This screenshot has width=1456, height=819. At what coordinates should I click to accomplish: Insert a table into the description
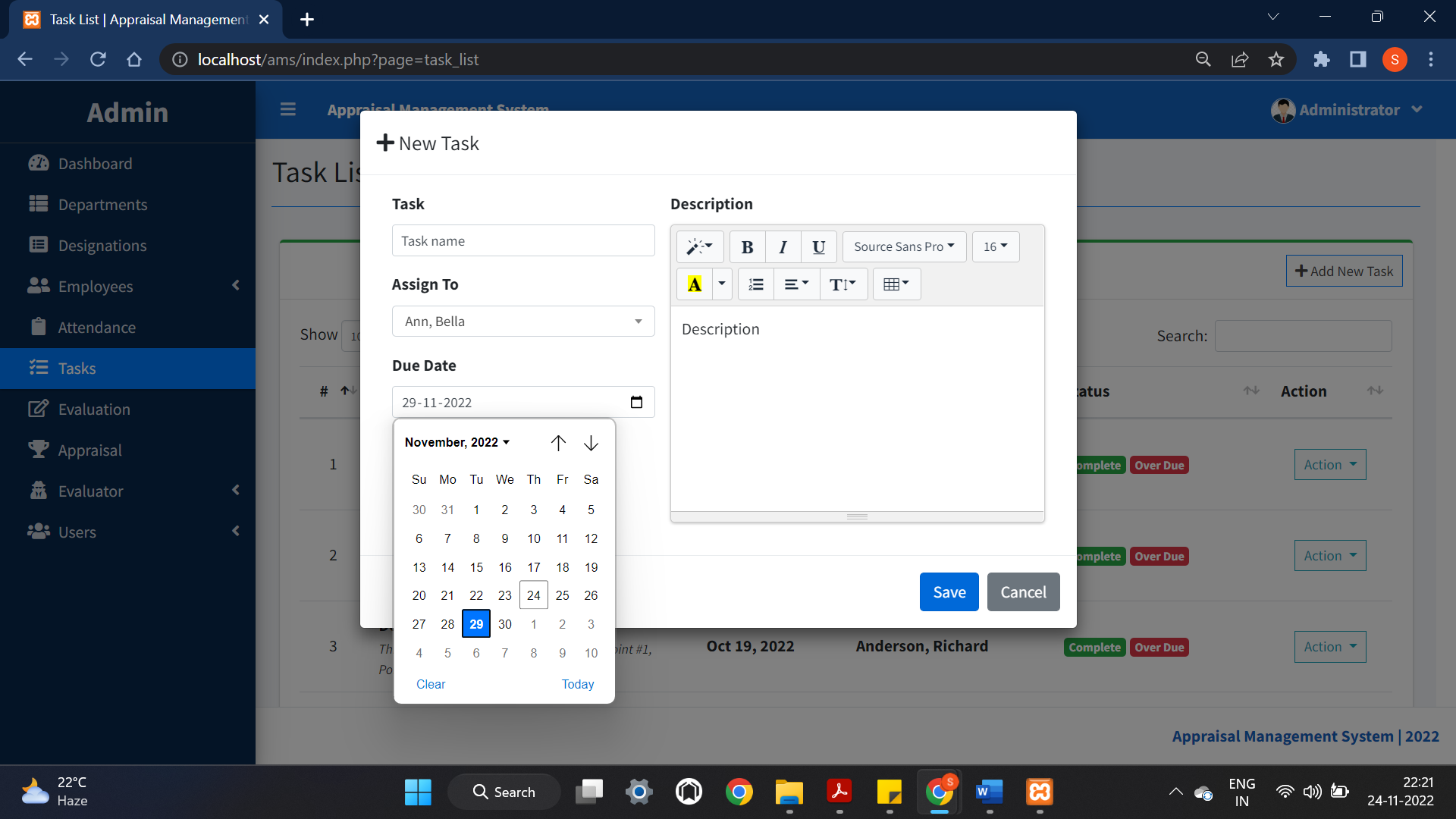click(x=896, y=284)
